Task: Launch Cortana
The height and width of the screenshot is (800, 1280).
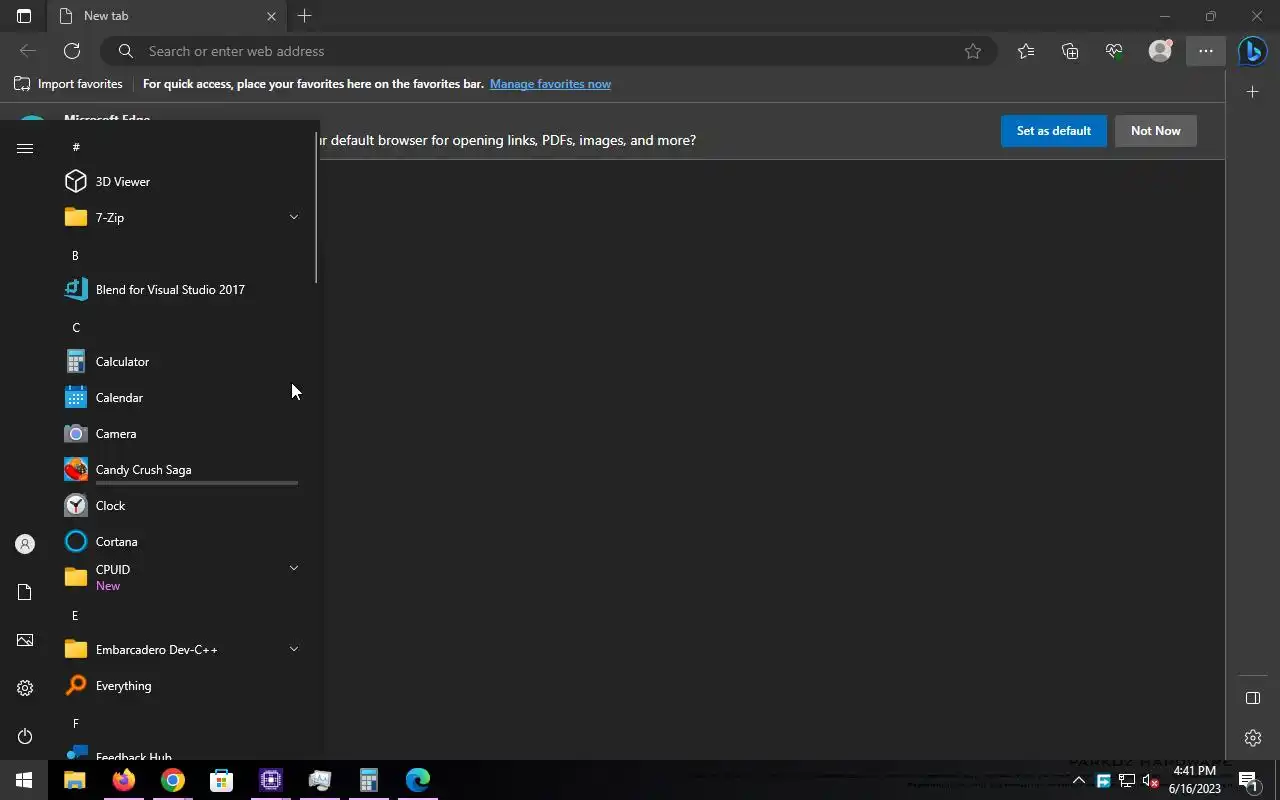Action: click(181, 541)
